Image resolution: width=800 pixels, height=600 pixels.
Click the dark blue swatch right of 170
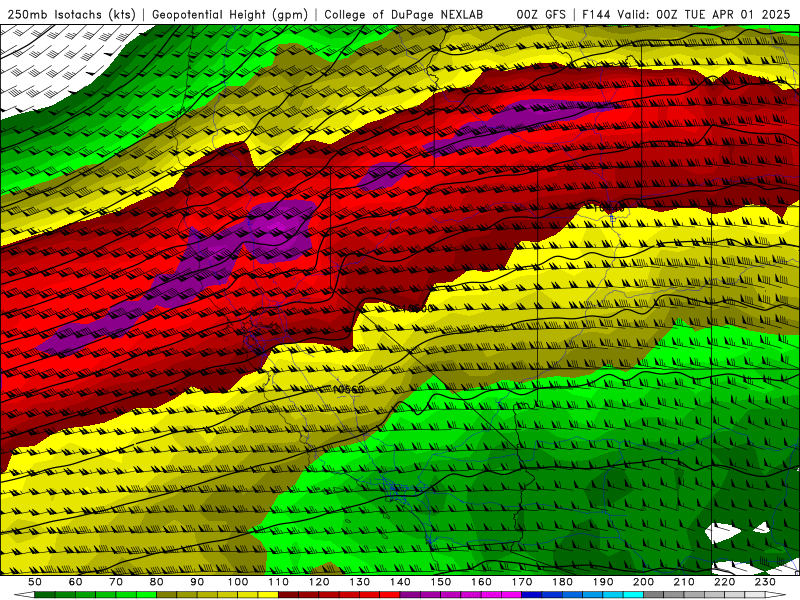532,595
